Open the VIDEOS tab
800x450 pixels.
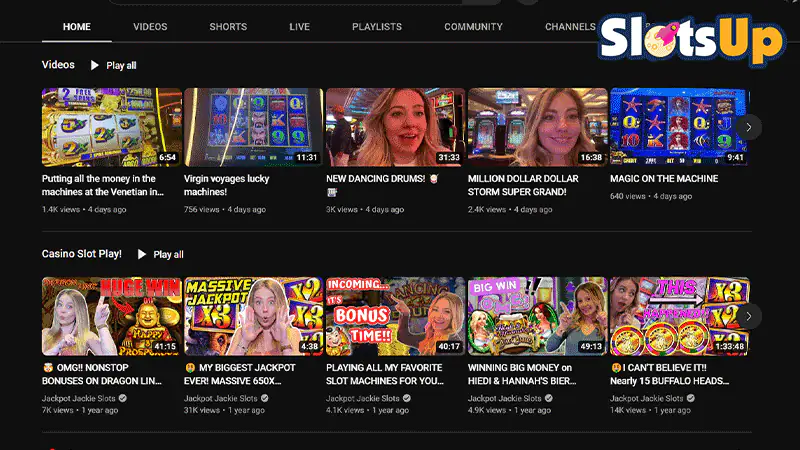click(150, 27)
